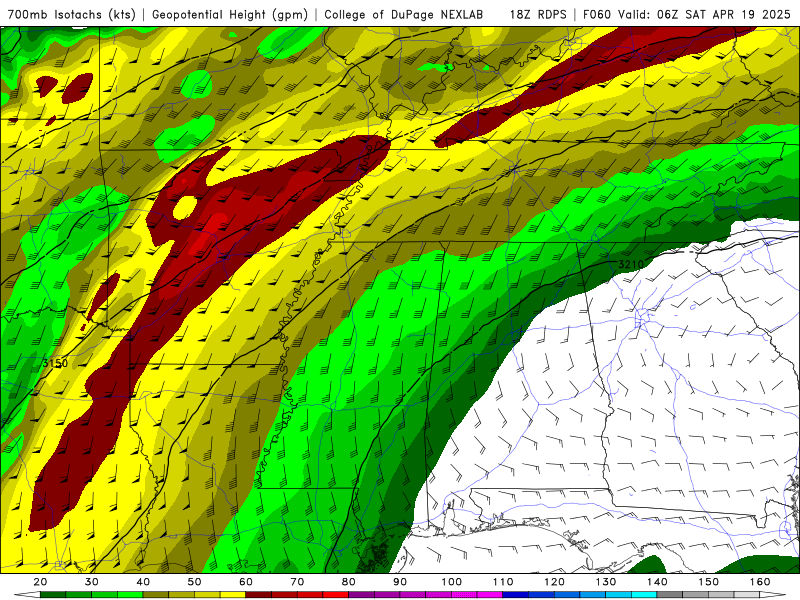
Task: Click the '3210' height contour label
Action: coord(631,264)
